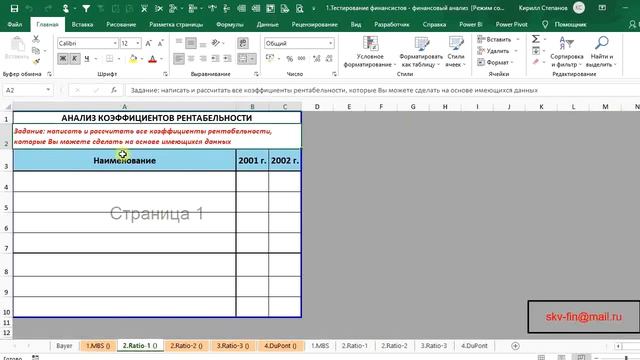Click the increase indent icon
640x360 pixels.
(227, 59)
